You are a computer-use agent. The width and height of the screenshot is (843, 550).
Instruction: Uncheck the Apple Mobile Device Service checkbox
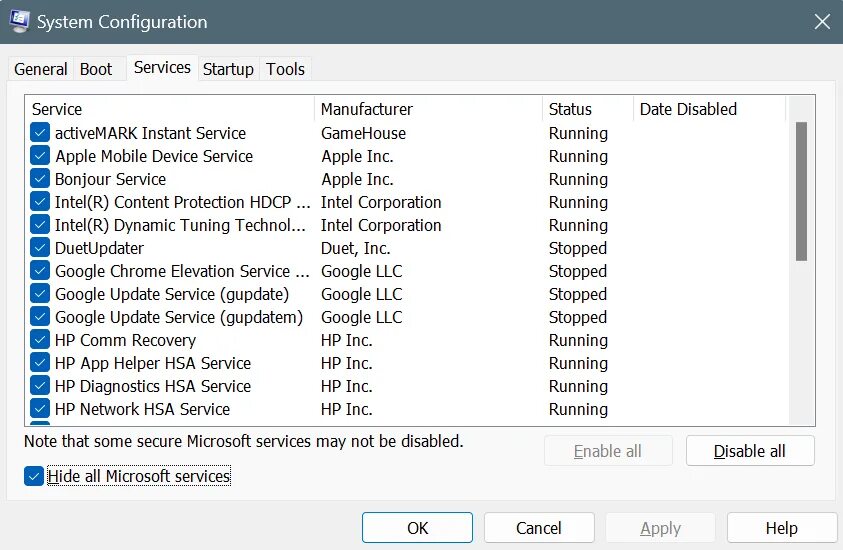(40, 156)
